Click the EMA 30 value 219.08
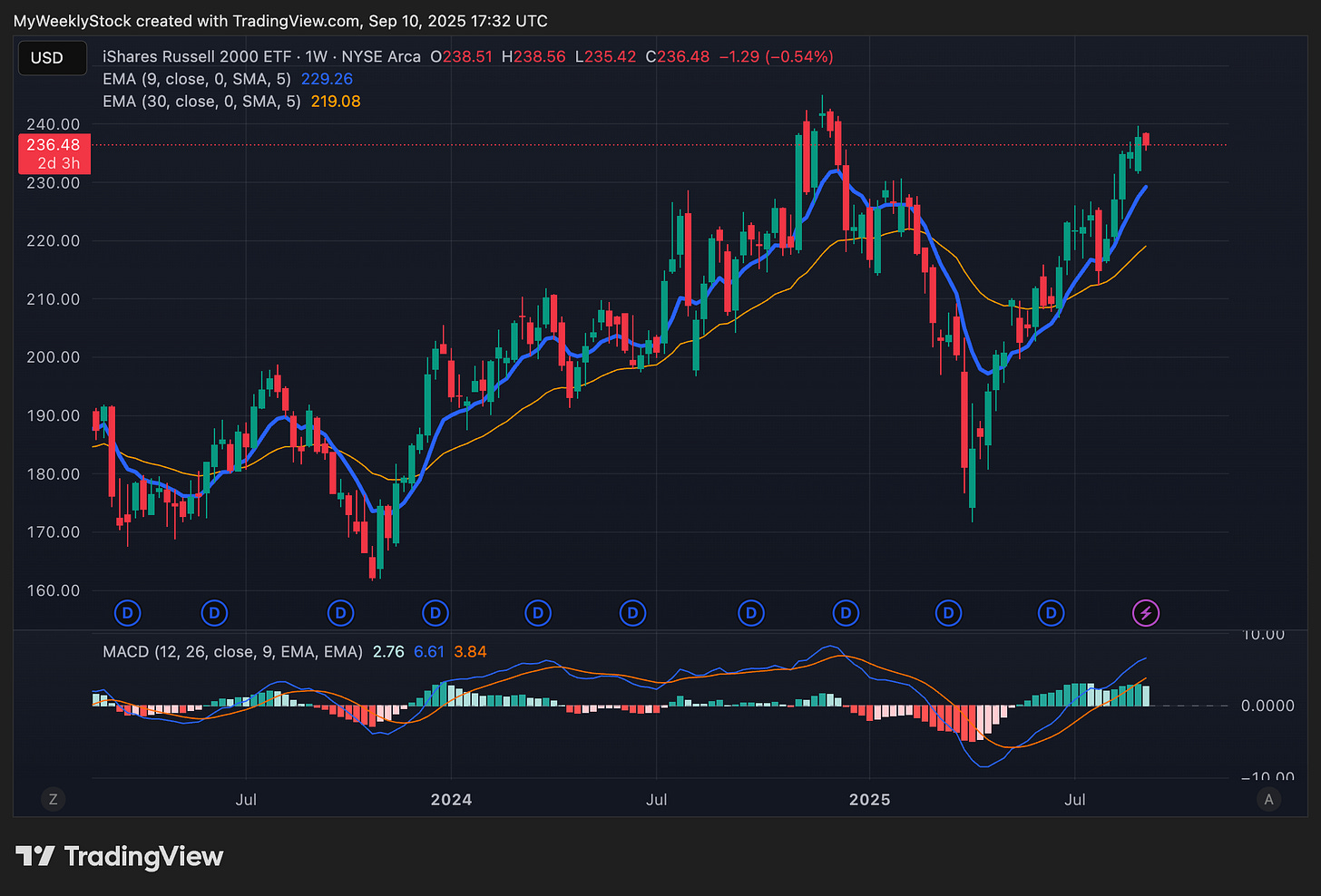 pyautogui.click(x=336, y=102)
